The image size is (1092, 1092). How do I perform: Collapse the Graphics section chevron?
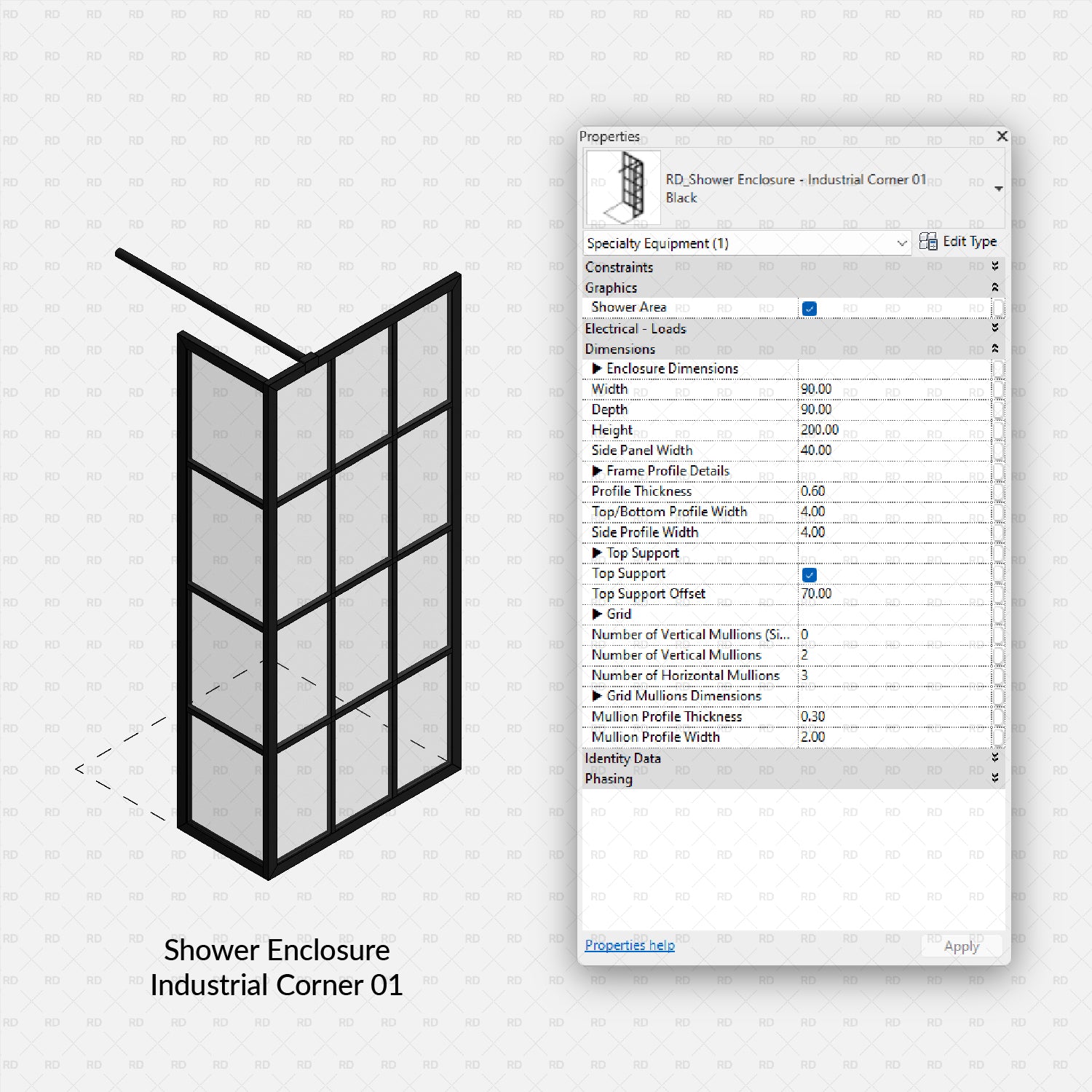[996, 288]
